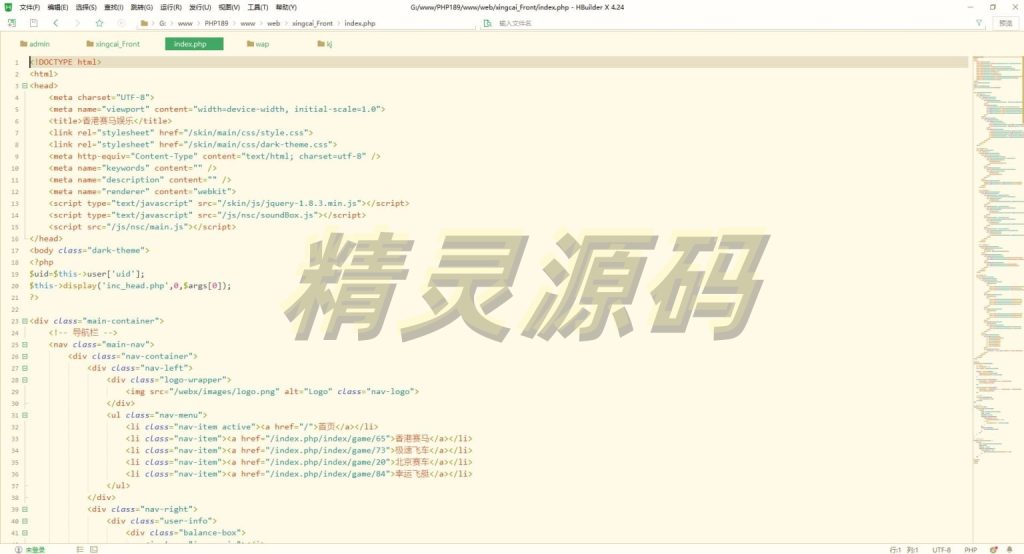Open the 帮助(Y) menu

point(285,7)
